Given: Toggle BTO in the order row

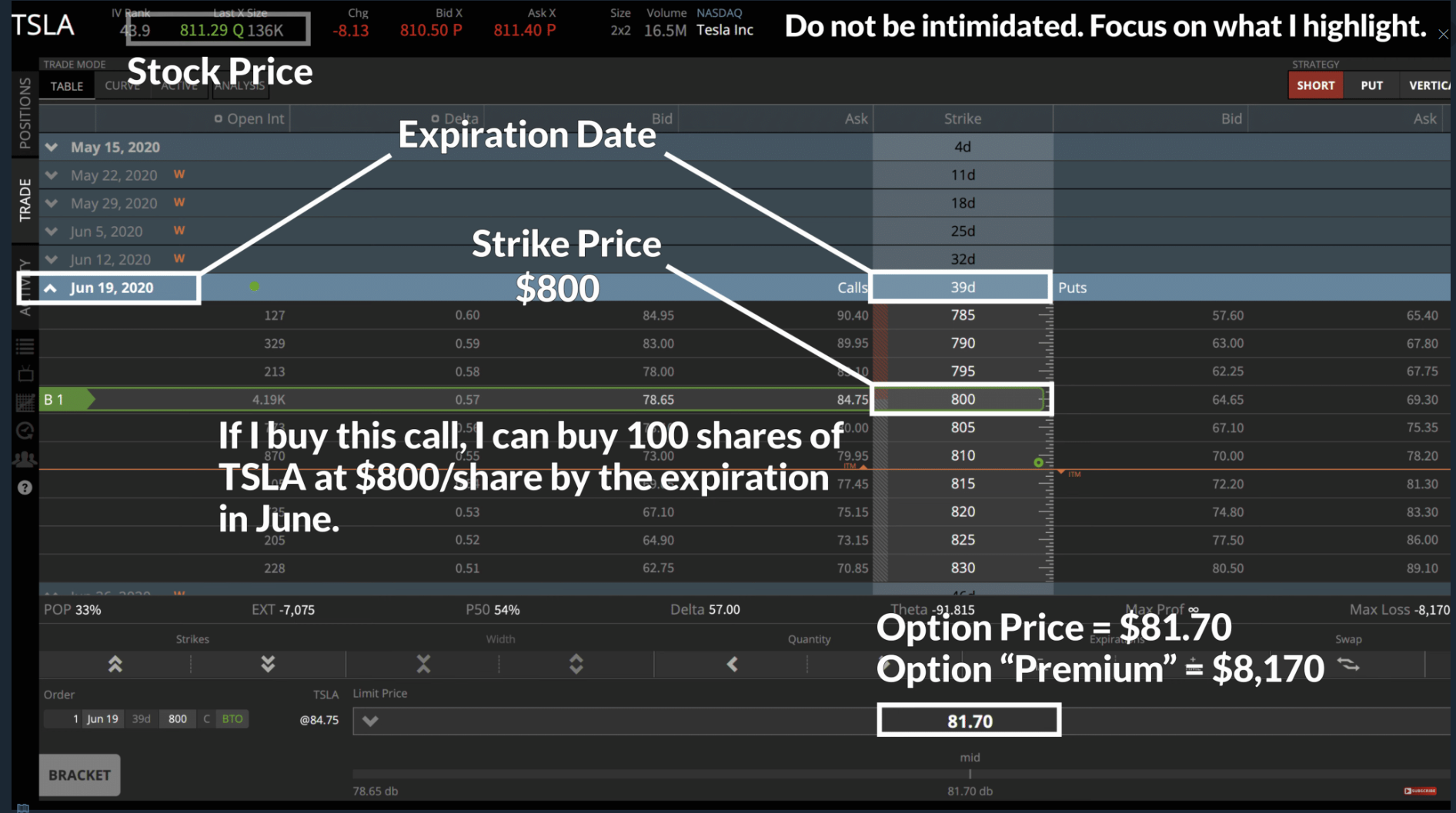Looking at the screenshot, I should pos(232,718).
